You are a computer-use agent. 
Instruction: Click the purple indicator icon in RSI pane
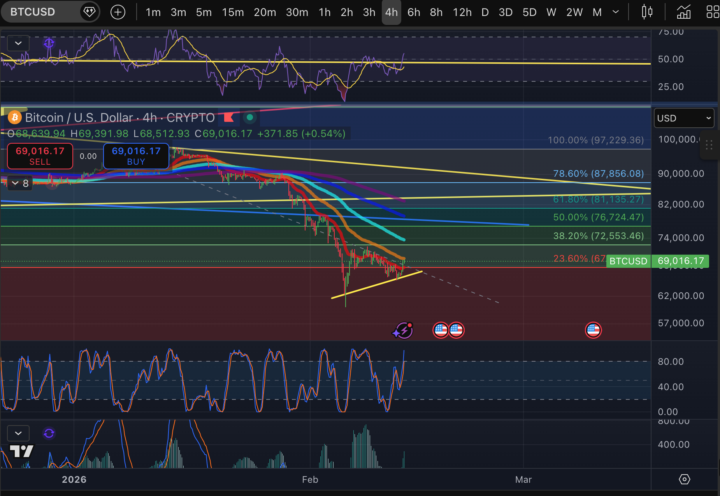(49, 43)
